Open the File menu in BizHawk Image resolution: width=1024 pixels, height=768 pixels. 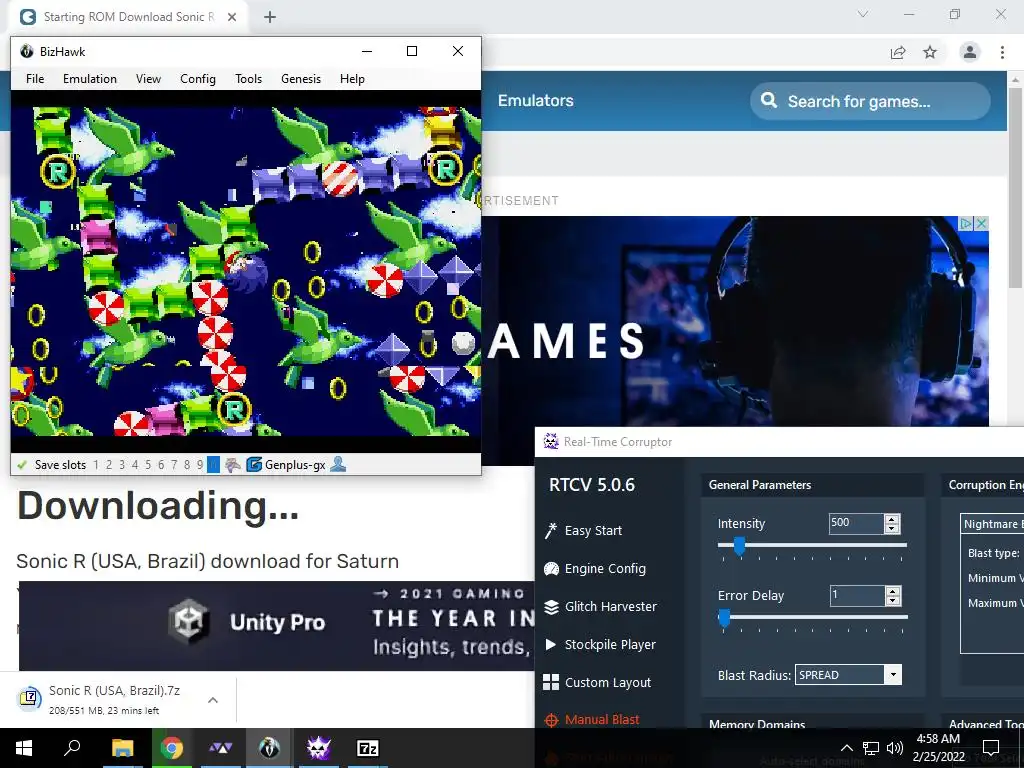pyautogui.click(x=35, y=79)
